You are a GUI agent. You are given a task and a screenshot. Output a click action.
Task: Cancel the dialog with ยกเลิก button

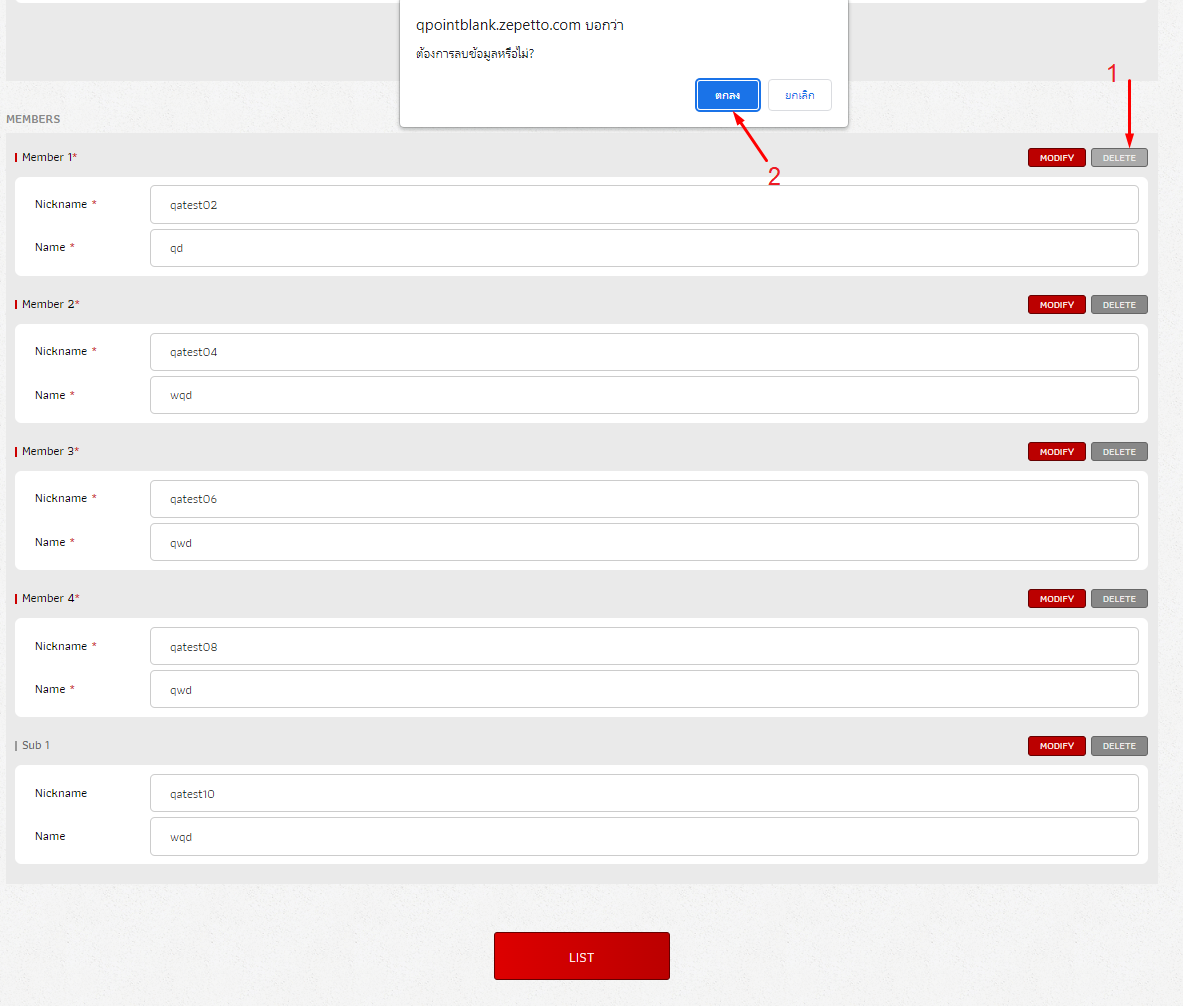(800, 95)
